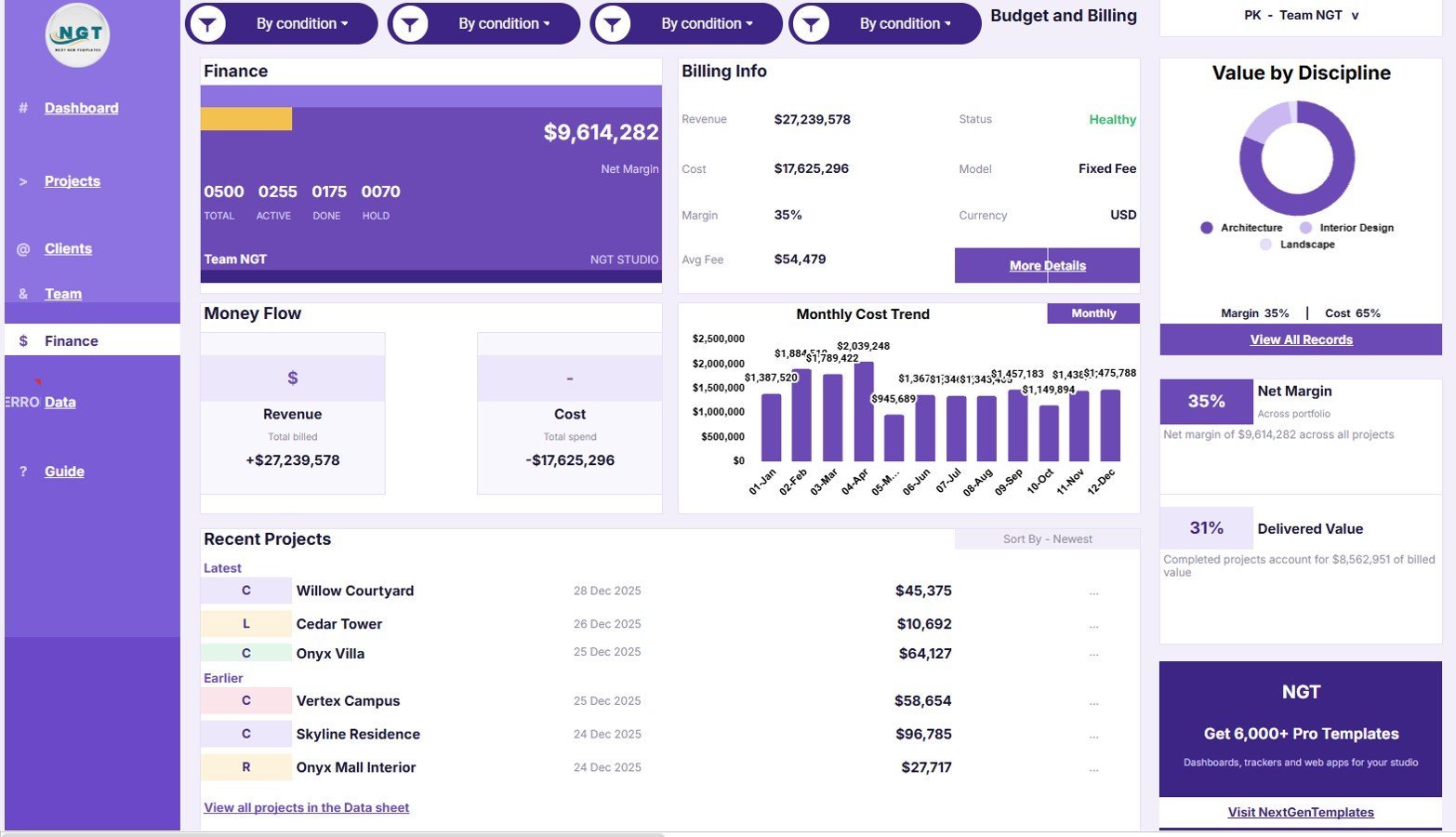The height and width of the screenshot is (837, 1456).
Task: Click the Monthly button on the cost trend
Action: coord(1093,313)
